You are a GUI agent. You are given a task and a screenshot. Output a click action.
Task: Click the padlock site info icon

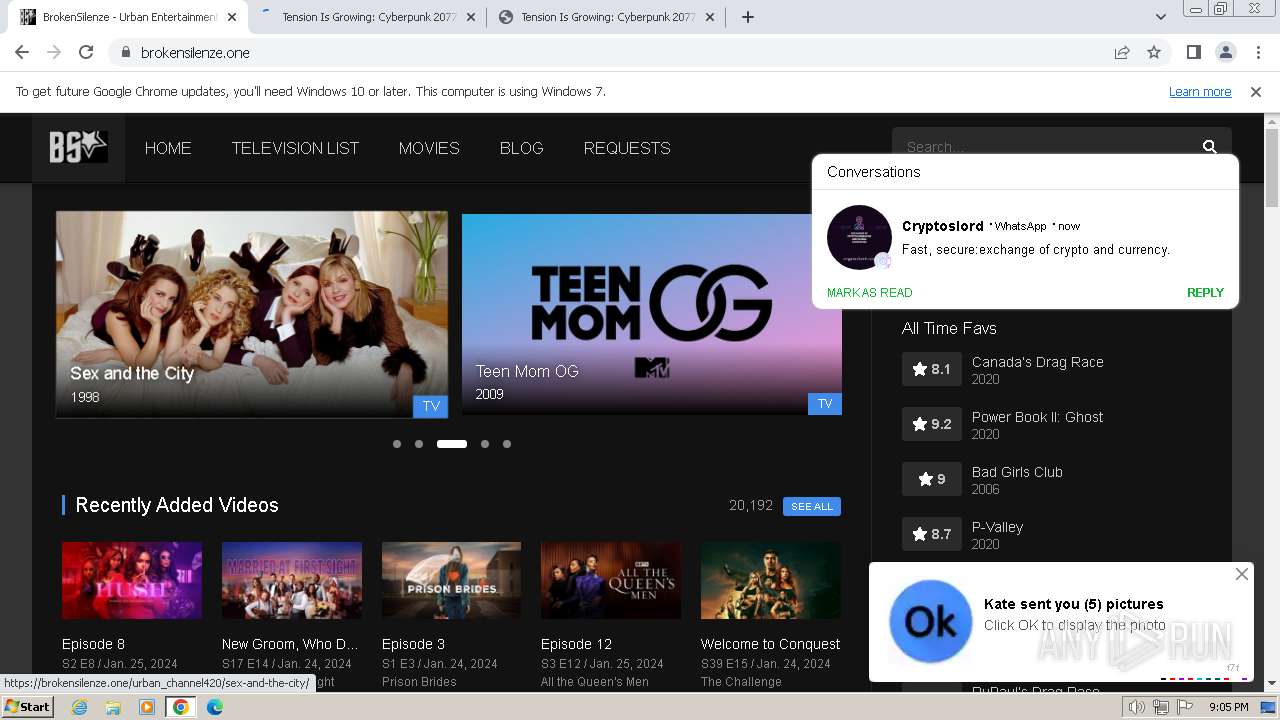125,52
